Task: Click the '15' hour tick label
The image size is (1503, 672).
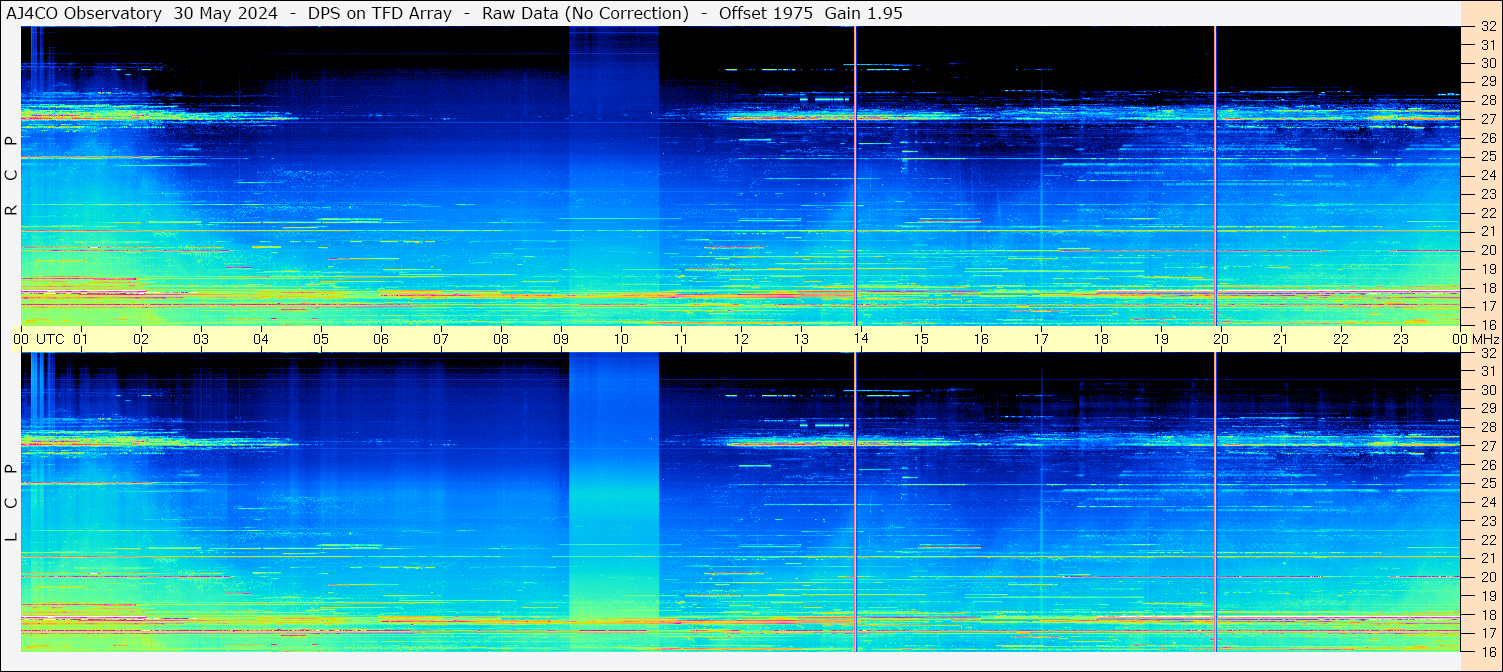Action: [x=921, y=339]
